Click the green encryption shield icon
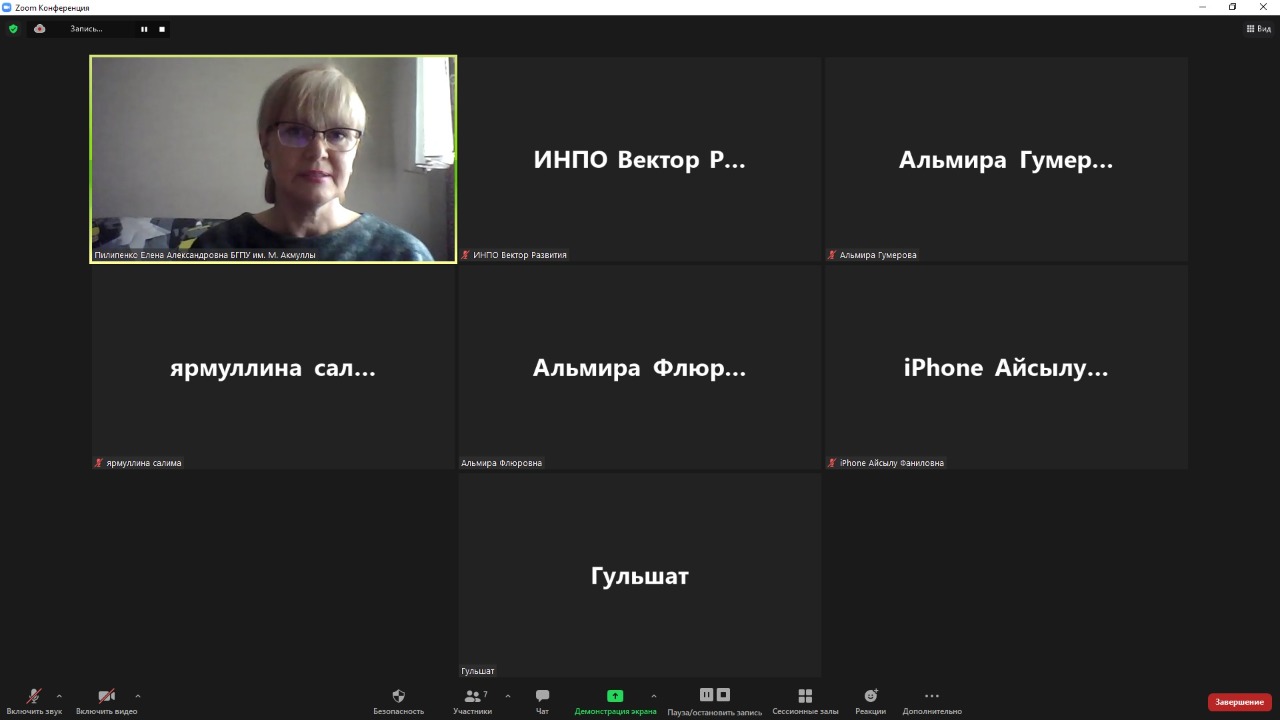The height and width of the screenshot is (720, 1280). pos(13,29)
